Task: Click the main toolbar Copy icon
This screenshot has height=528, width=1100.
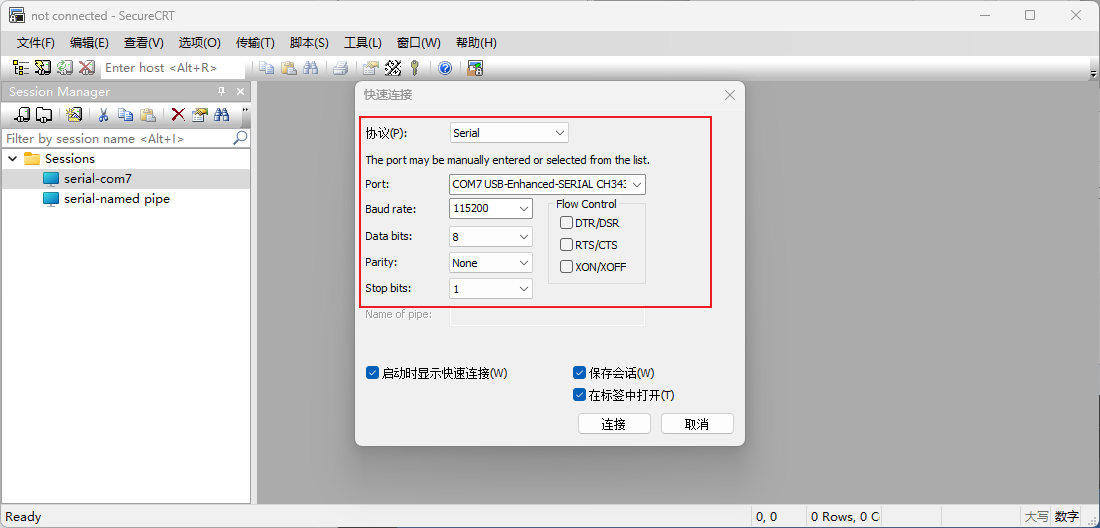Action: click(267, 68)
